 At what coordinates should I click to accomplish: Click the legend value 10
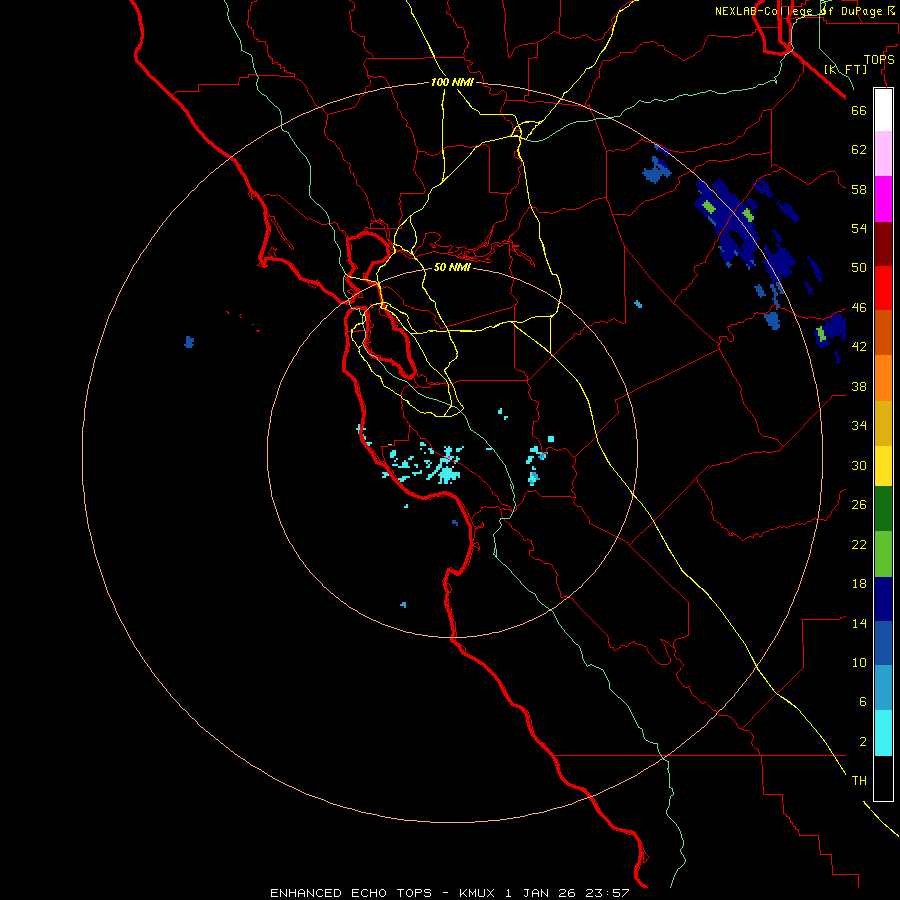point(859,663)
